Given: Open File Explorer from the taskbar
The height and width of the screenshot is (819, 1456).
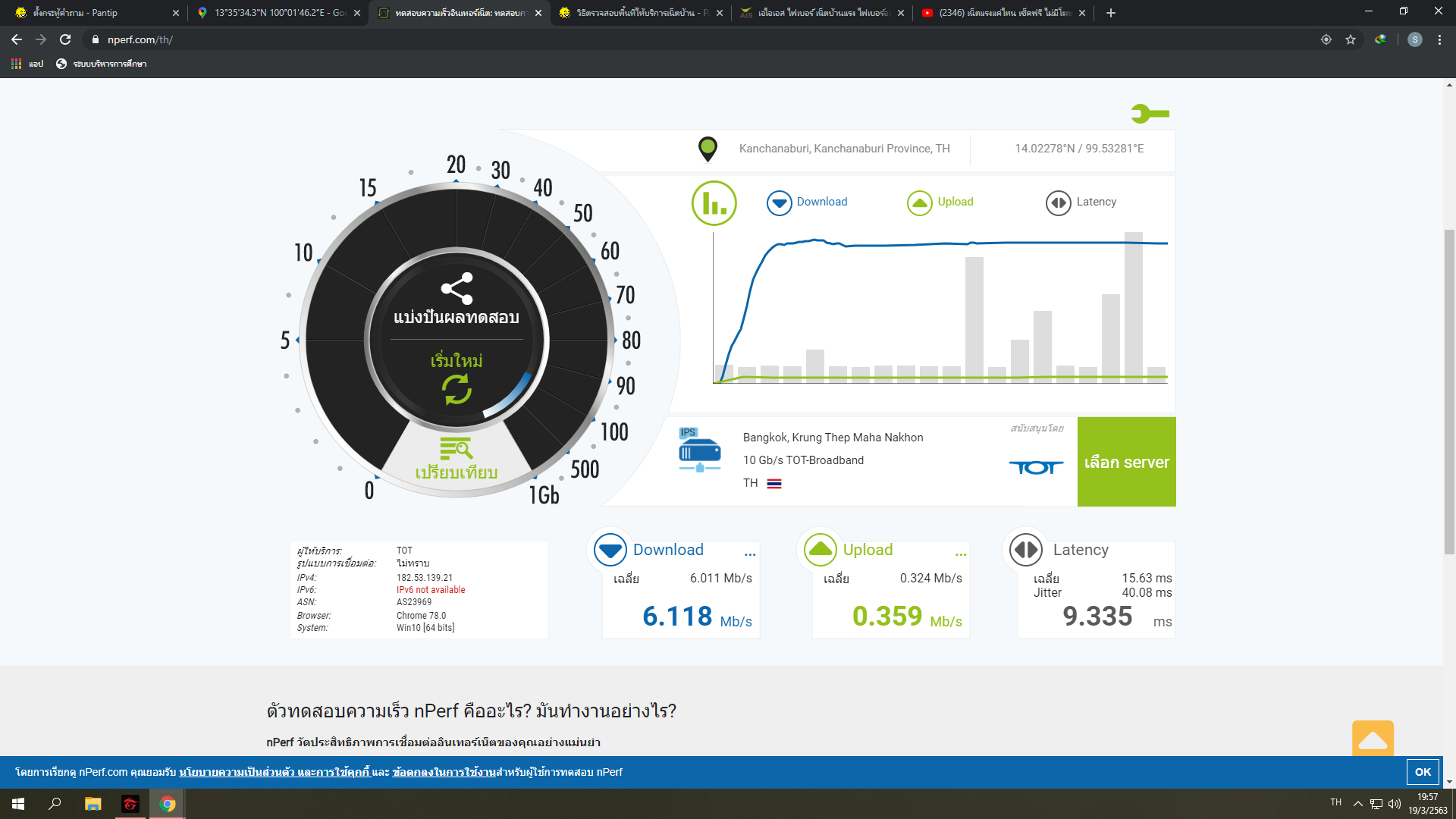Looking at the screenshot, I should (93, 804).
